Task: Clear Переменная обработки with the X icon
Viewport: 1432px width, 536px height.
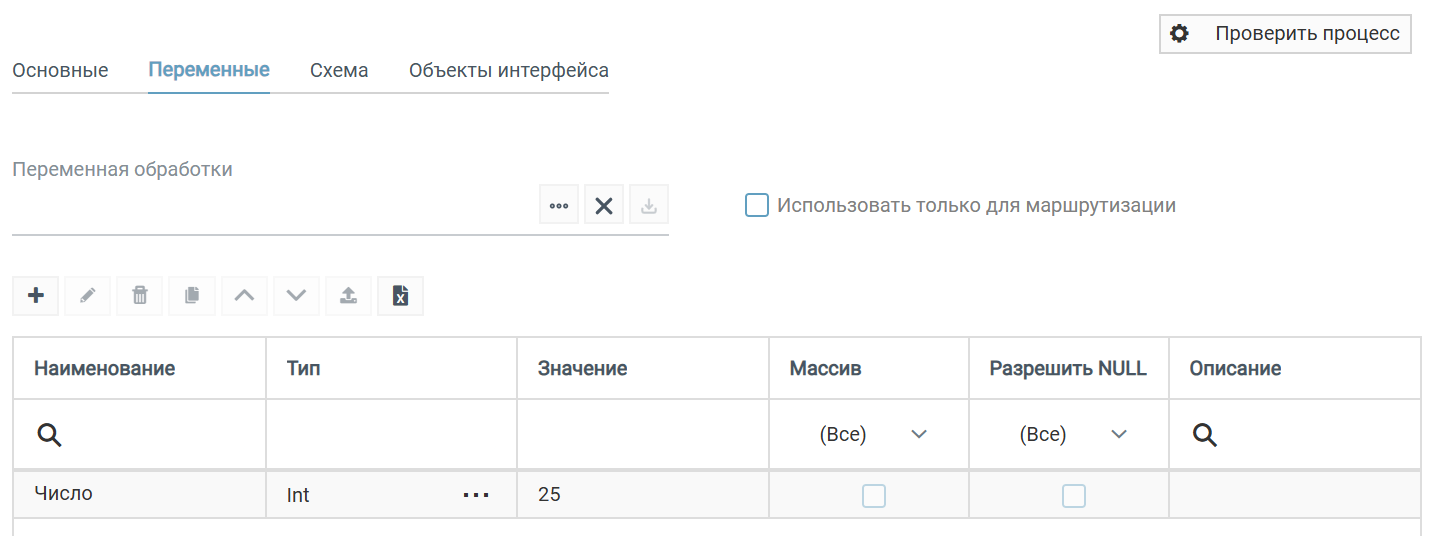Action: [604, 205]
